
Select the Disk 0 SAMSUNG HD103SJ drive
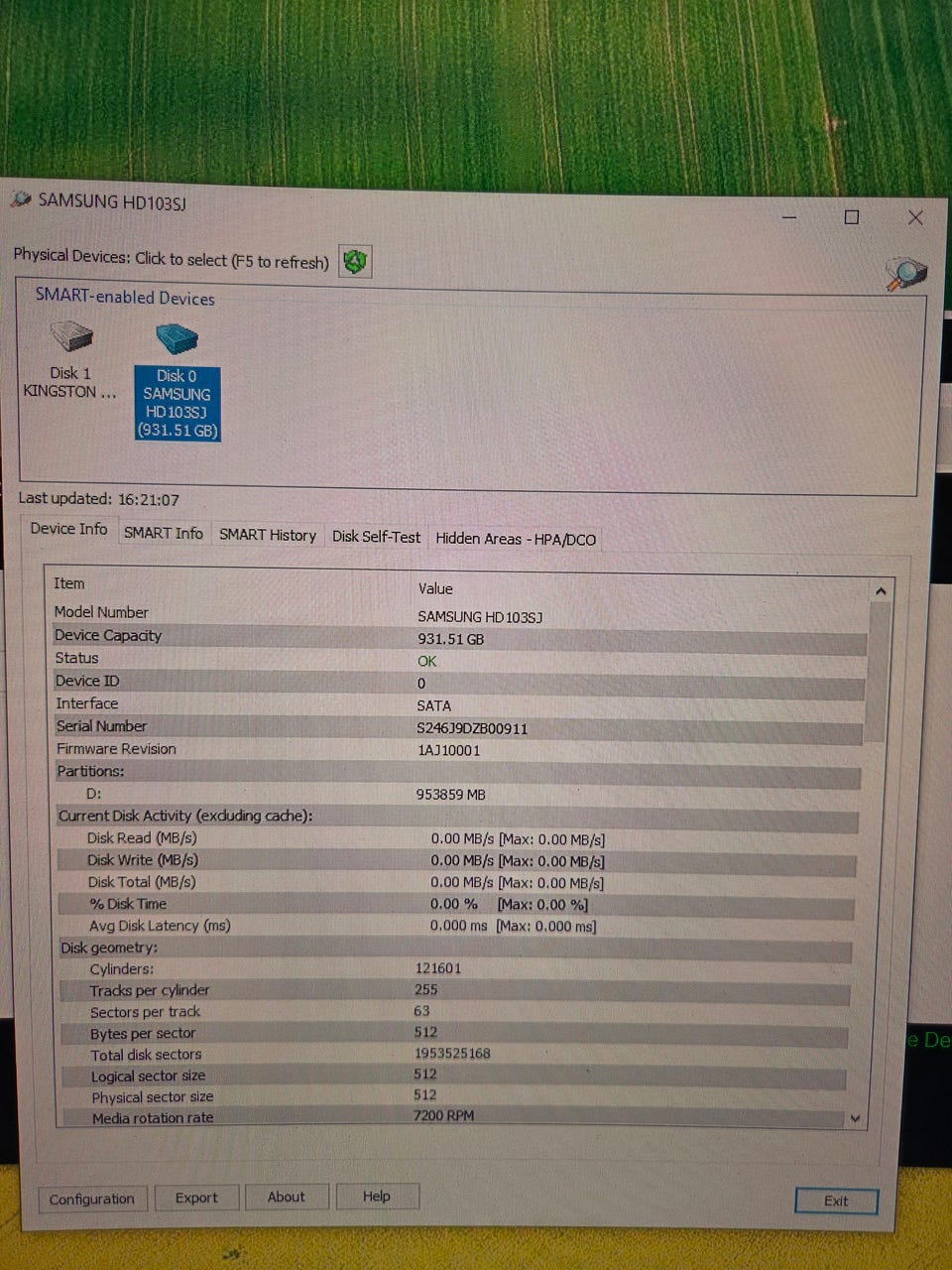coord(178,381)
